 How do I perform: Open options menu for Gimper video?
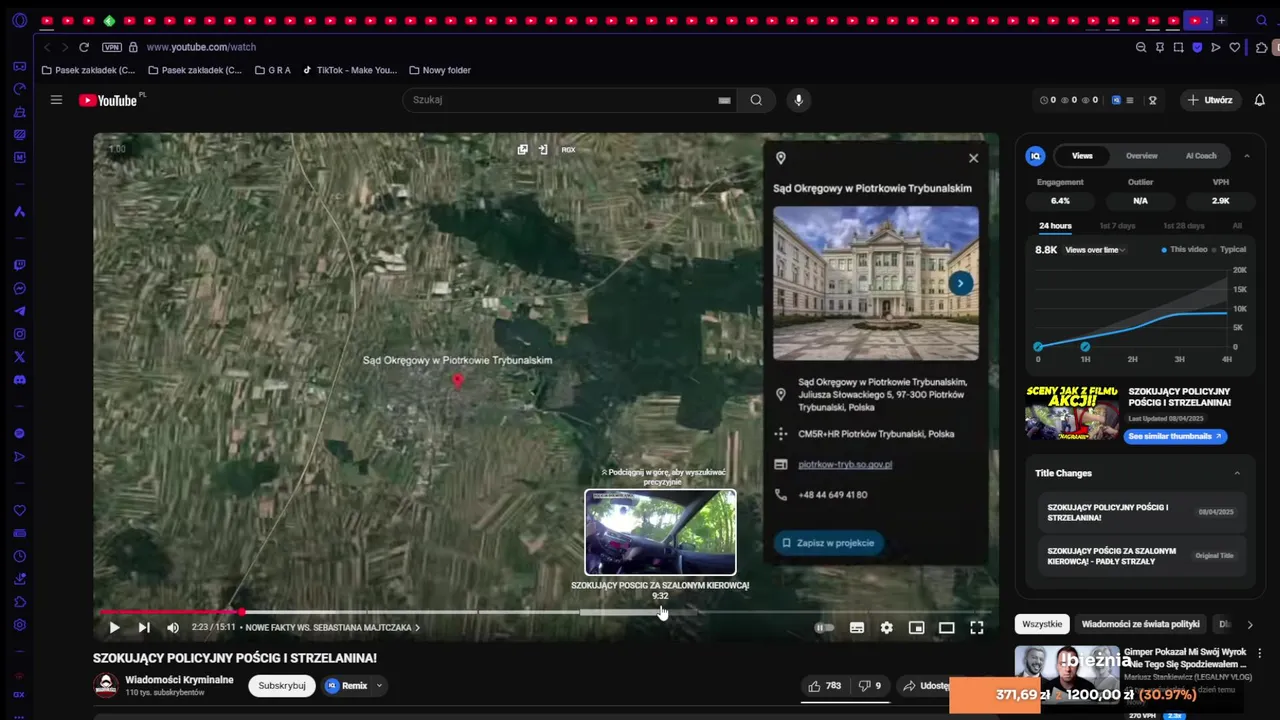1260,653
